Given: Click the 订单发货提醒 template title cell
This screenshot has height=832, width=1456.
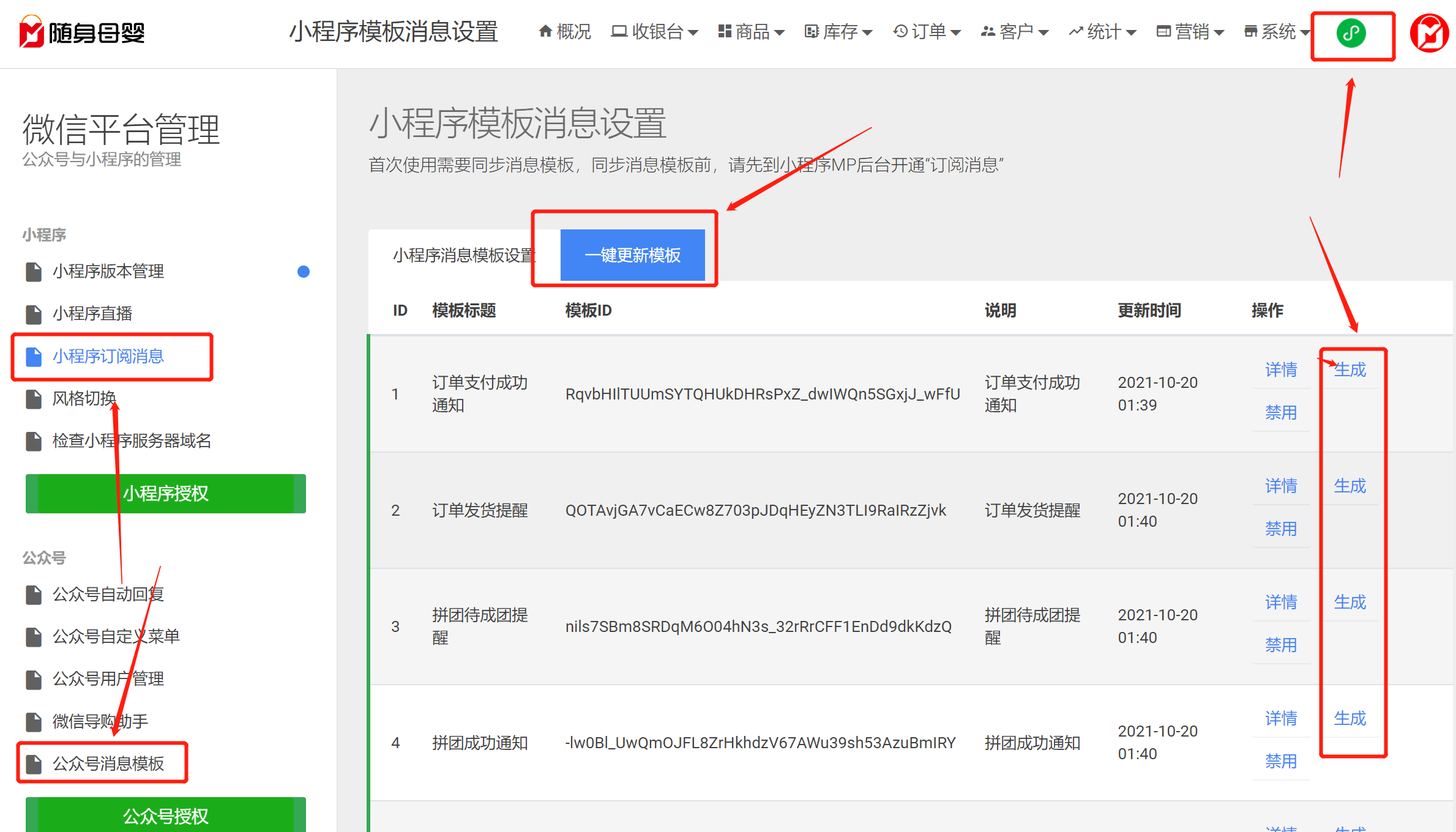Looking at the screenshot, I should tap(480, 510).
